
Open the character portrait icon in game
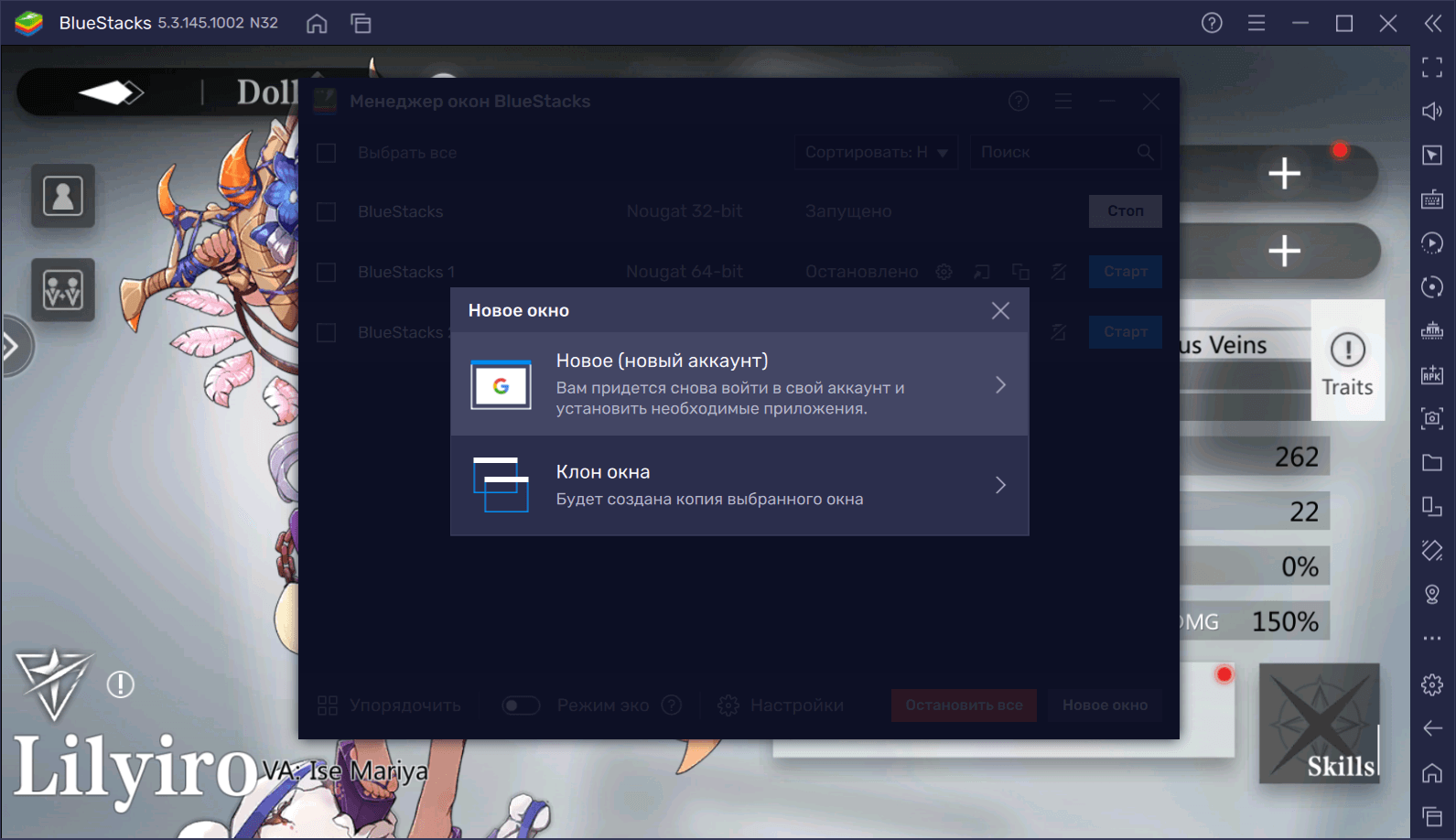[x=63, y=196]
